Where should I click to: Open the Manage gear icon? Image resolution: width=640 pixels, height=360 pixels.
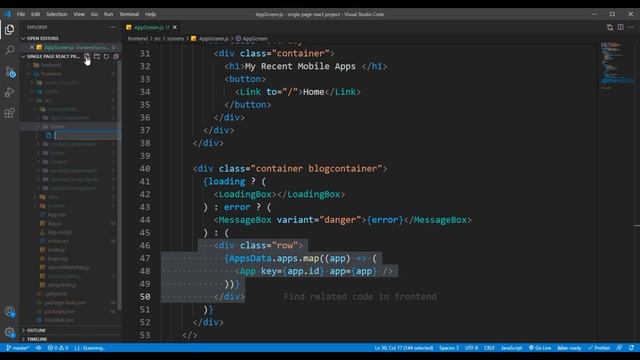pos(9,332)
